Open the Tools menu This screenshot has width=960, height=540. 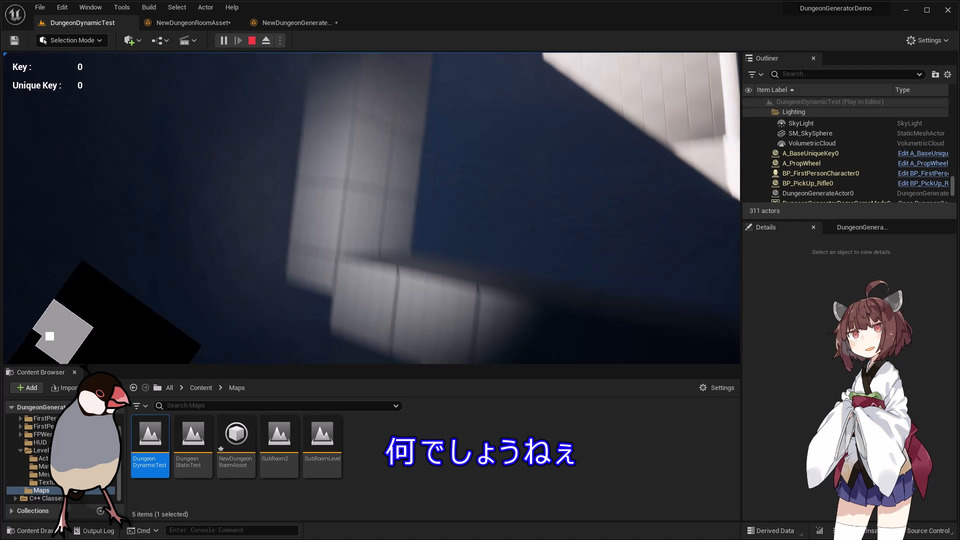[x=122, y=7]
